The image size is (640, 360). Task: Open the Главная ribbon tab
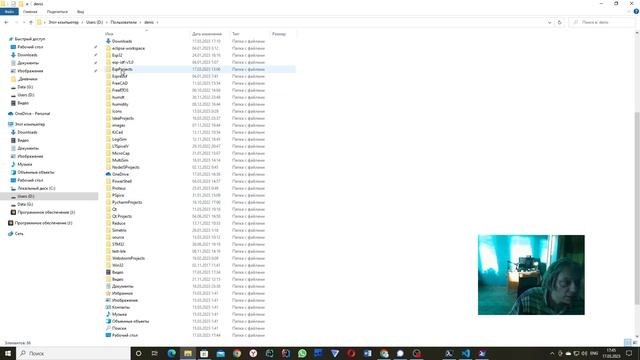point(30,12)
